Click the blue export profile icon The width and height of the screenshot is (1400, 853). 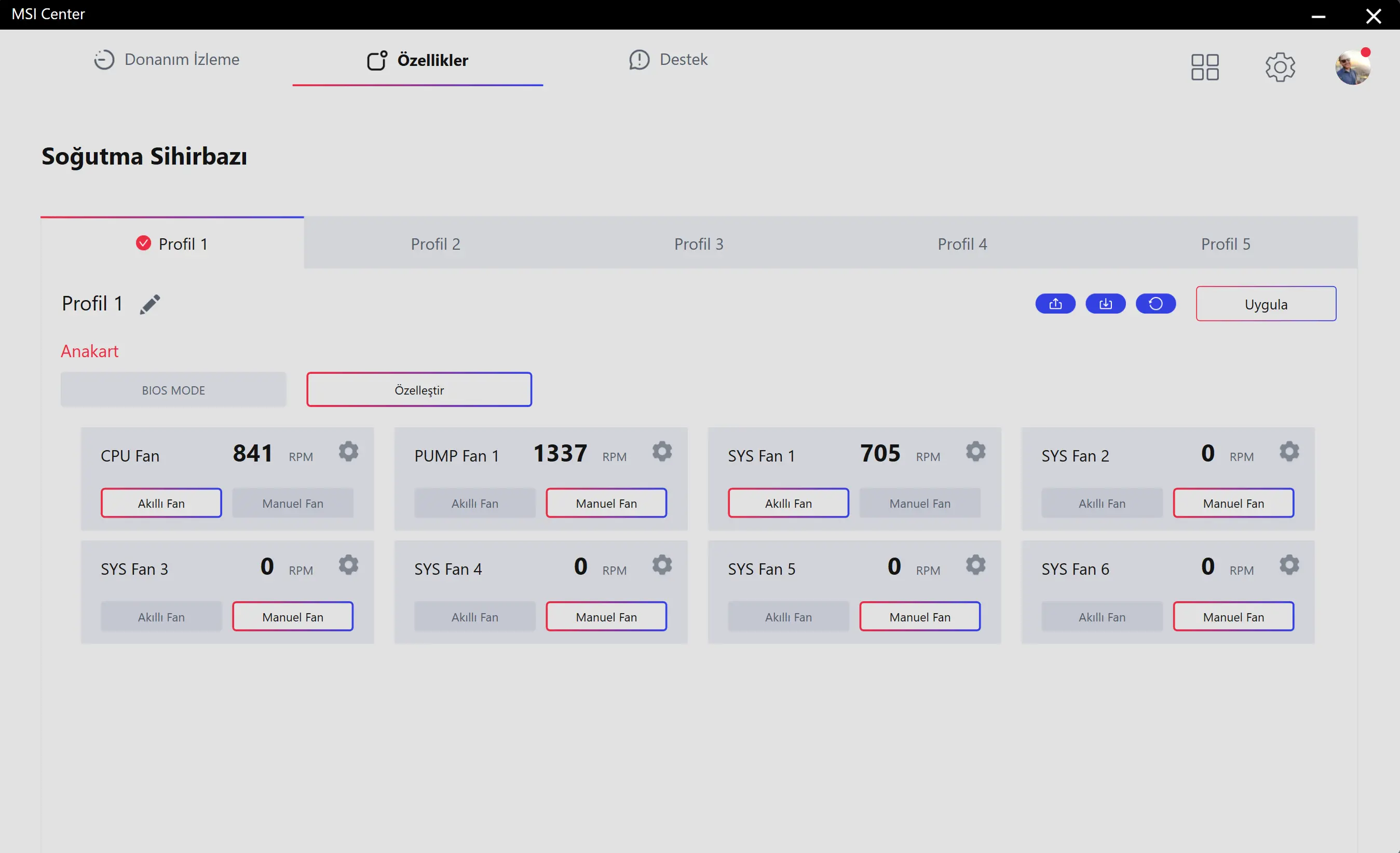click(x=1055, y=304)
